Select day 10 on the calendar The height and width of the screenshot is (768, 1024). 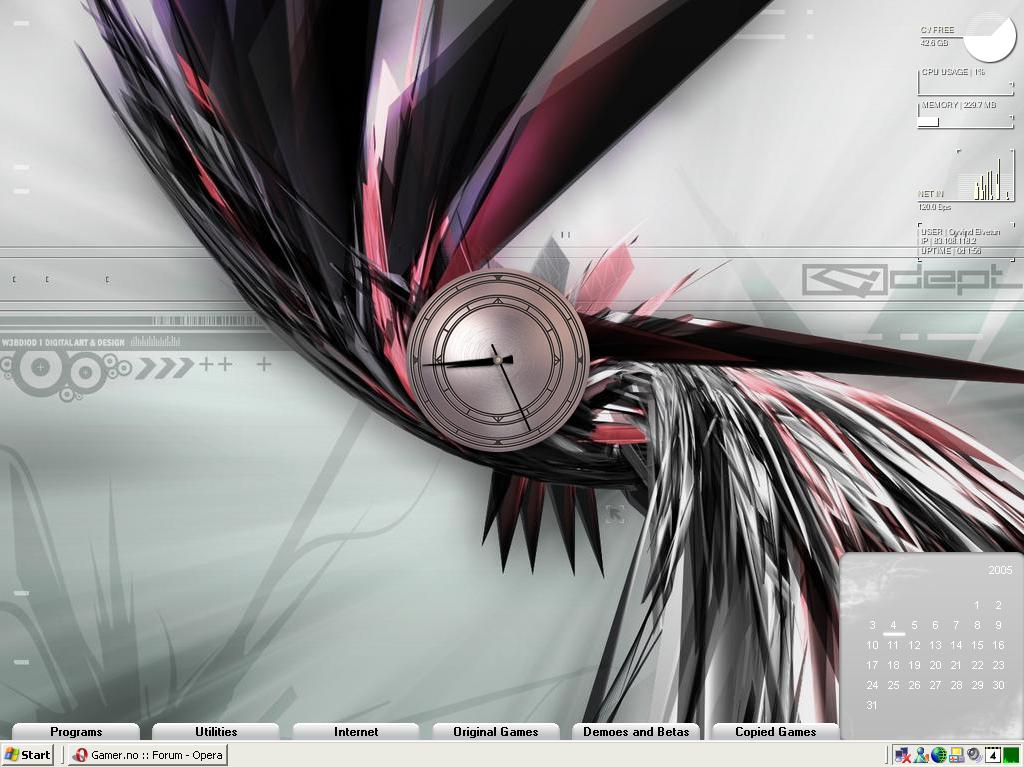point(872,645)
